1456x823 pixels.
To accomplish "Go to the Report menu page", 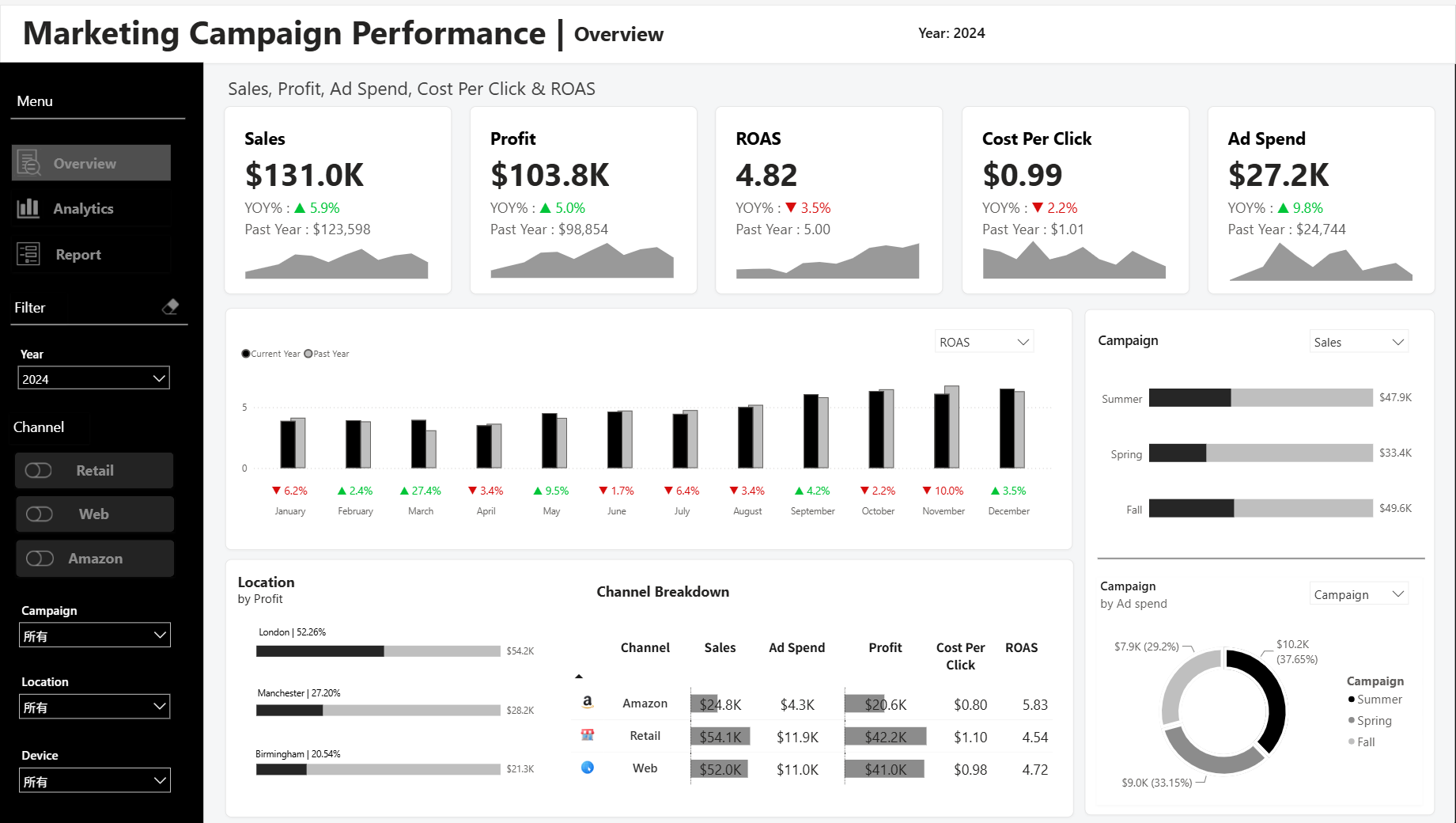I will pos(92,254).
